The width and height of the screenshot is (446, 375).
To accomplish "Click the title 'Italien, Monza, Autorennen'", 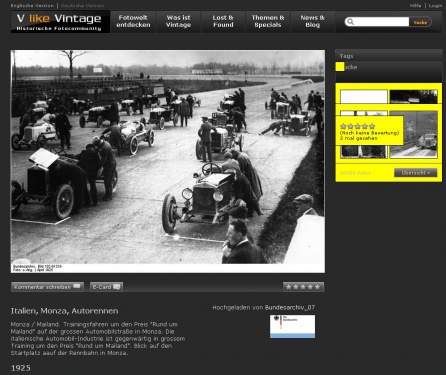I will click(x=64, y=311).
